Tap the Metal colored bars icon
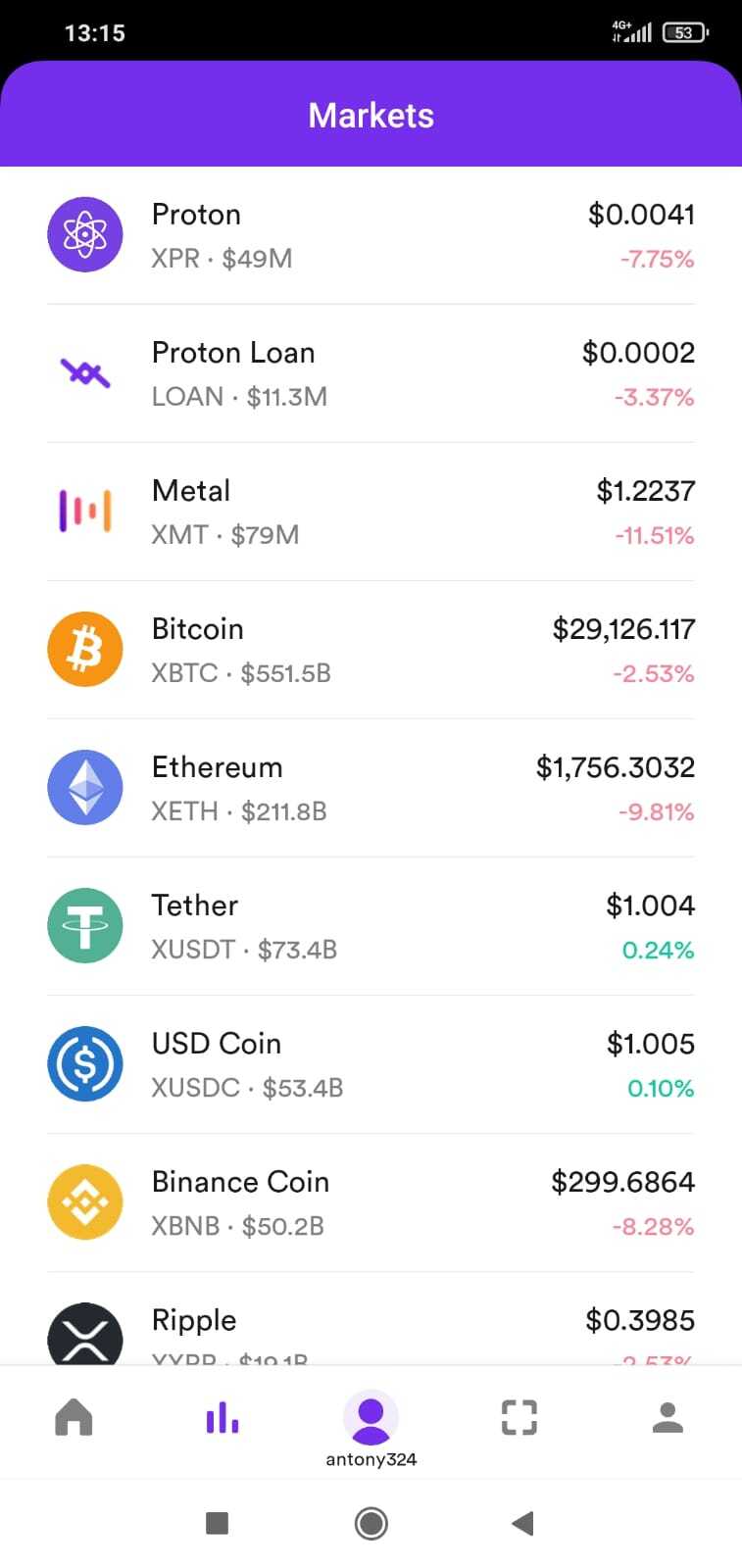The width and height of the screenshot is (742, 1568). pos(85,511)
